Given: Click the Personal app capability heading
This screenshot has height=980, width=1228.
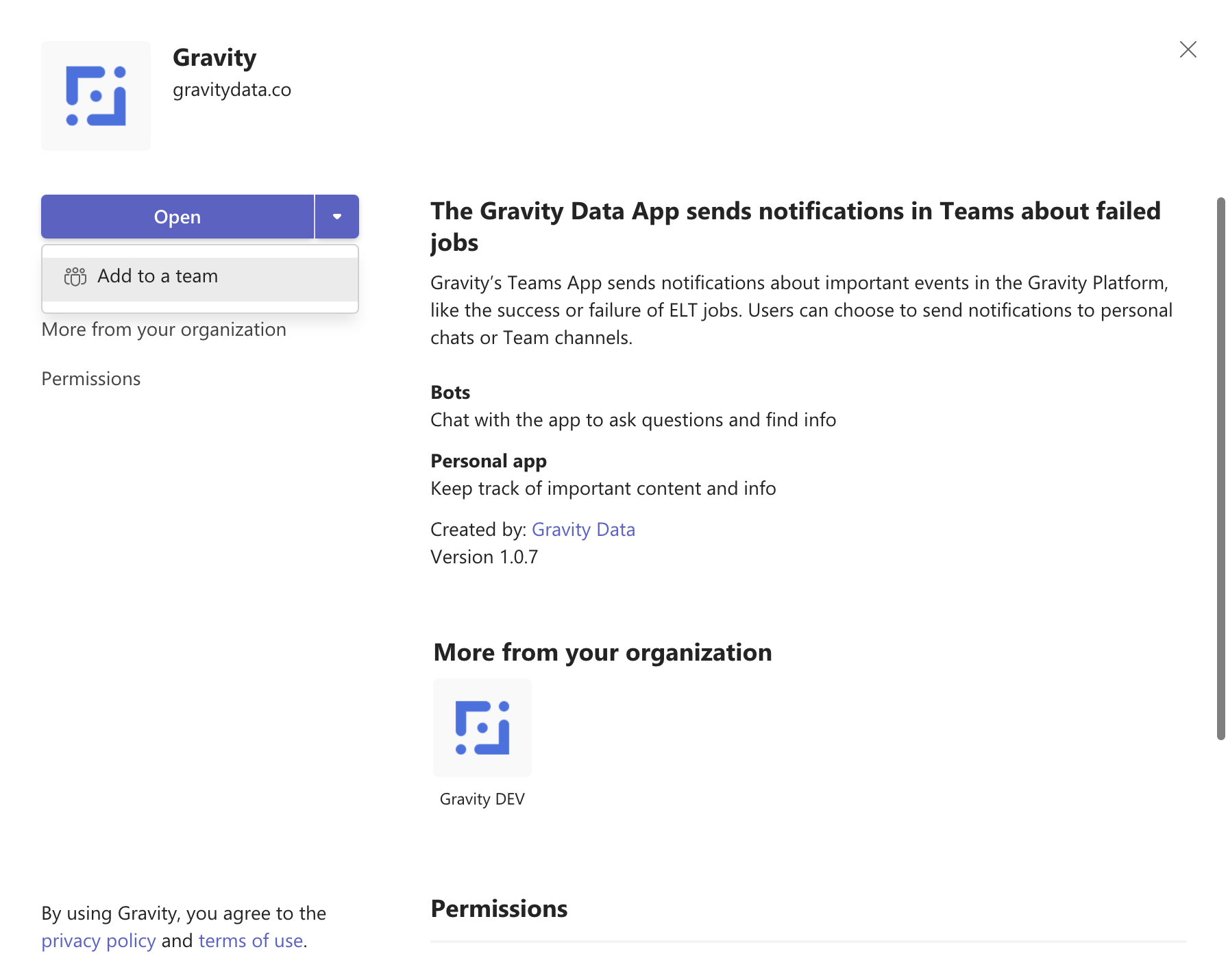Looking at the screenshot, I should coord(489,461).
